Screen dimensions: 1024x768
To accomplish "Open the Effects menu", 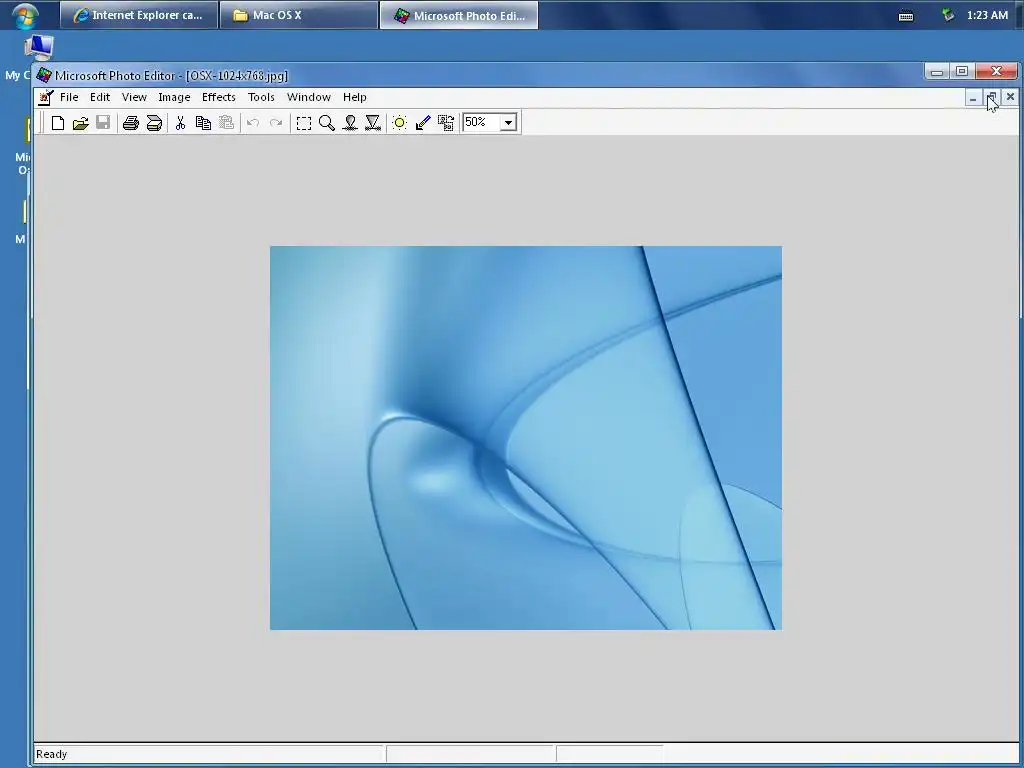I will 219,97.
